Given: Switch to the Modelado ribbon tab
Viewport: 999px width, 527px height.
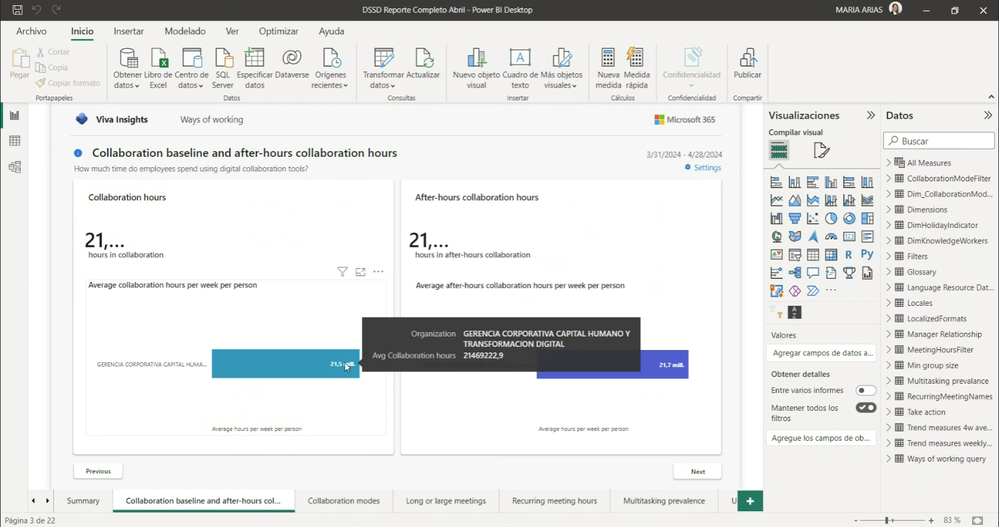Looking at the screenshot, I should tap(185, 31).
